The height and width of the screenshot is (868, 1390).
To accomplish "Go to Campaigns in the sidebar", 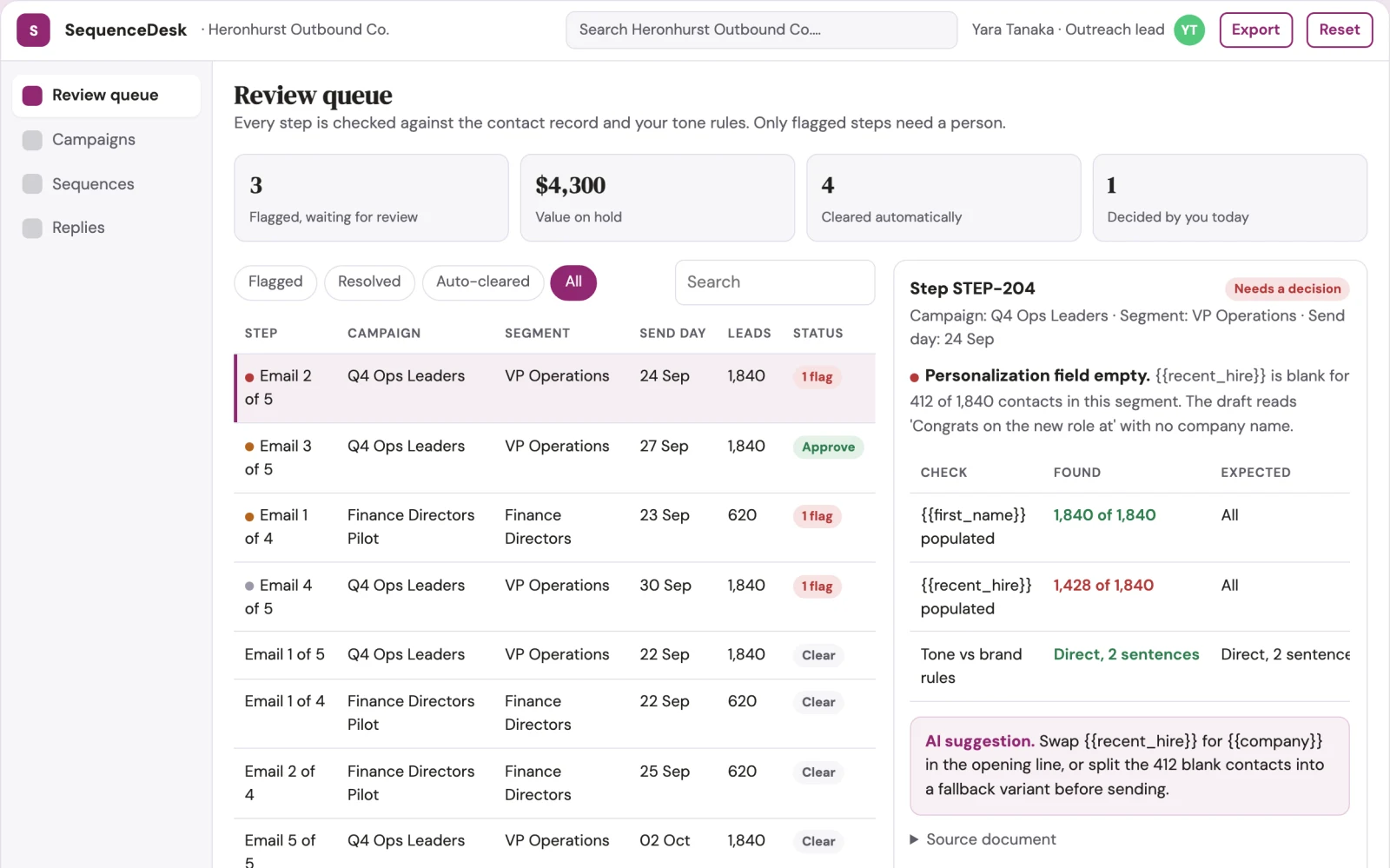I will [x=106, y=140].
